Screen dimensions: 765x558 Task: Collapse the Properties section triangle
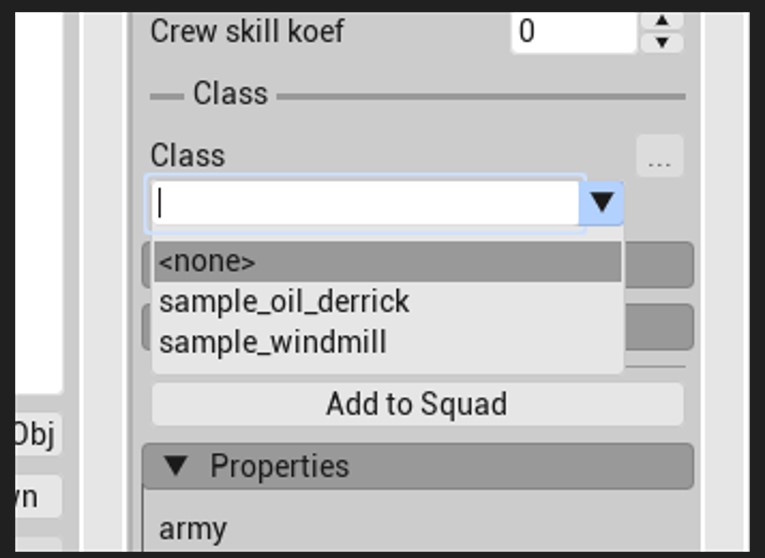coord(176,465)
